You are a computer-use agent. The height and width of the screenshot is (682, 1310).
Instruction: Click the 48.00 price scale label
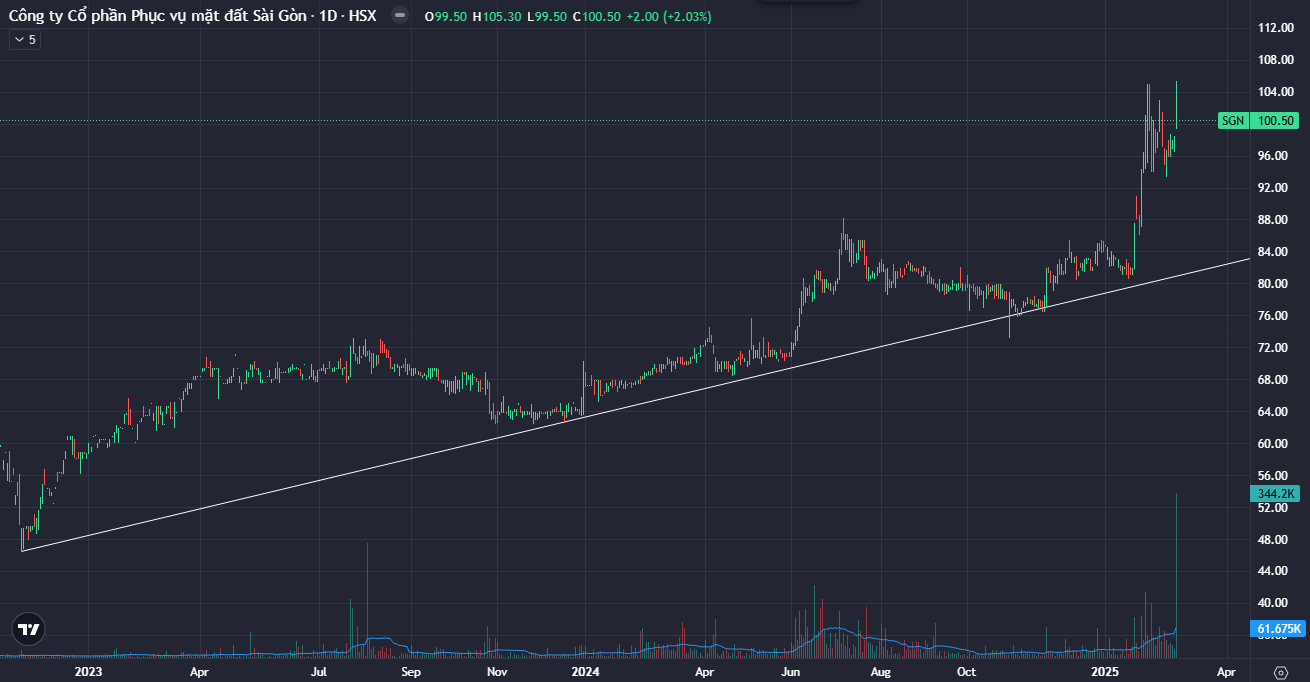point(1275,540)
